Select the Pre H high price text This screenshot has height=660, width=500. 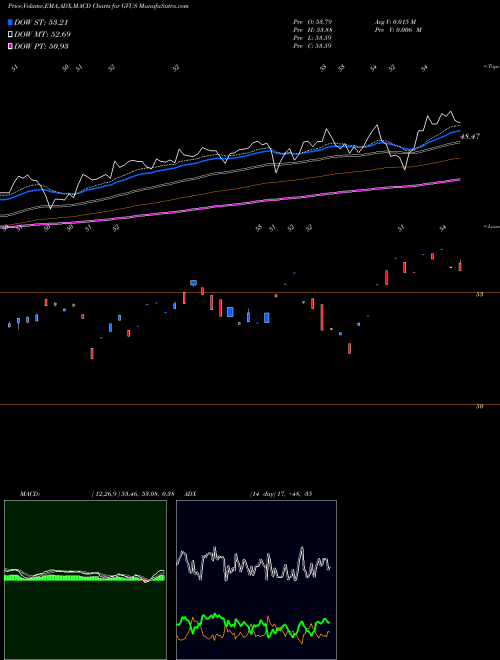pyautogui.click(x=313, y=30)
